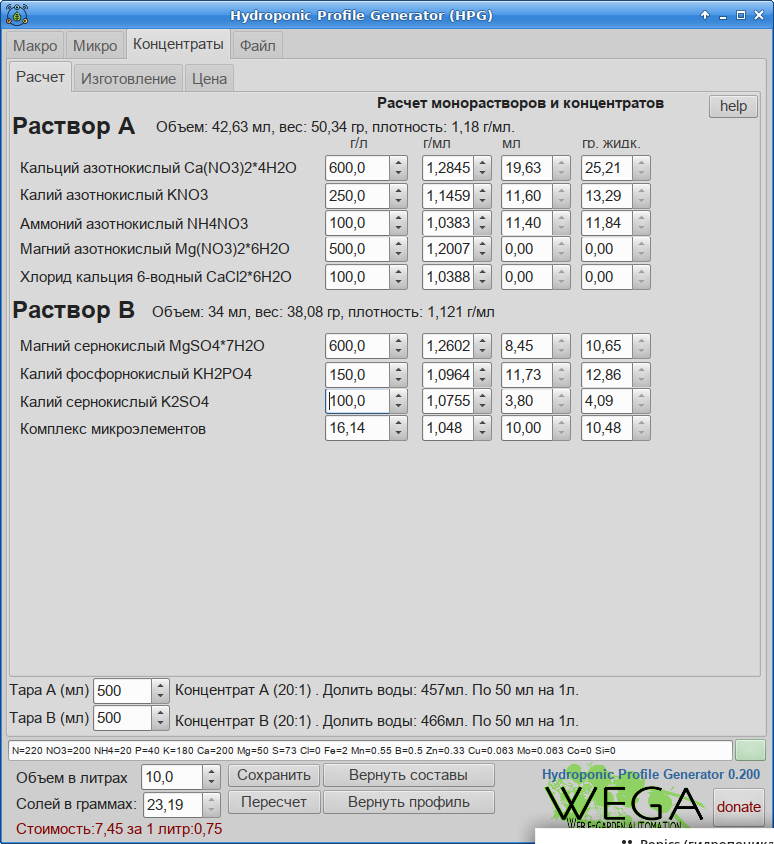The image size is (774, 844).
Task: Maximize the HPG window
Action: (741, 15)
